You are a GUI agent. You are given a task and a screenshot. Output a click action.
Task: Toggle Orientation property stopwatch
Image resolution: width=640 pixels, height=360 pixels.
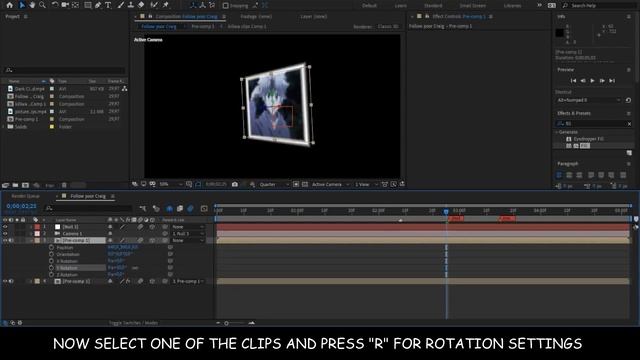pyautogui.click(x=51, y=254)
